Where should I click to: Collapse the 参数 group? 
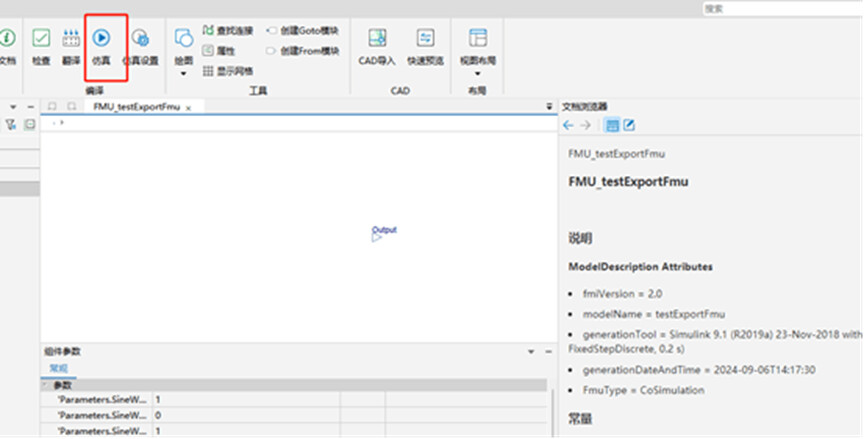[46, 385]
